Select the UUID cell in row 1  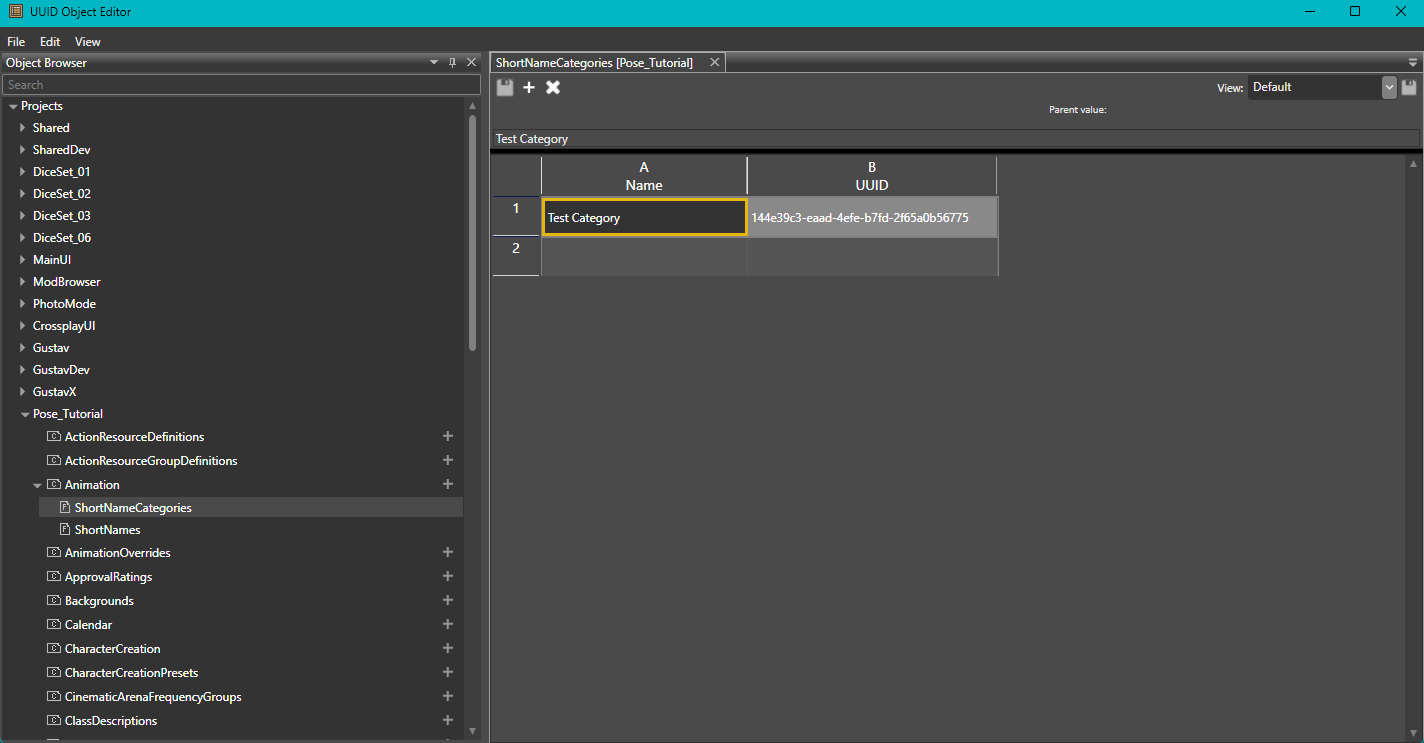pyautogui.click(x=871, y=217)
